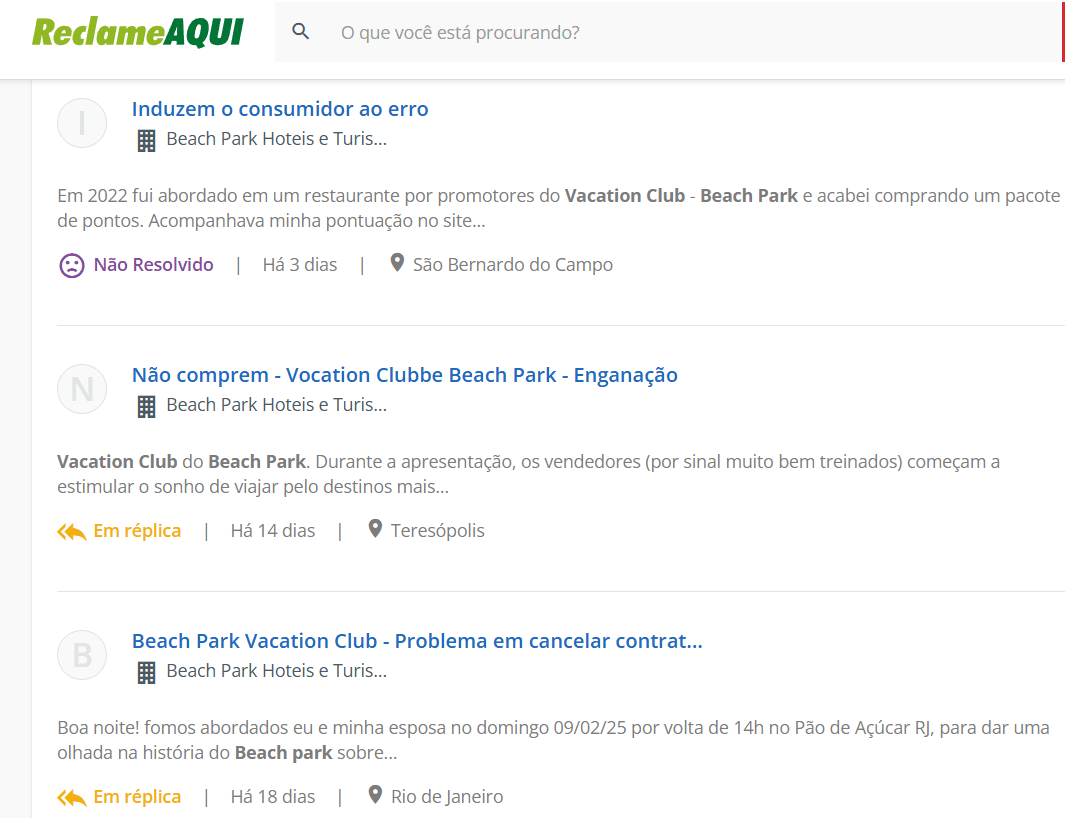This screenshot has width=1065, height=818.
Task: Click building icon in 'Não comprem' complaint
Action: 146,406
